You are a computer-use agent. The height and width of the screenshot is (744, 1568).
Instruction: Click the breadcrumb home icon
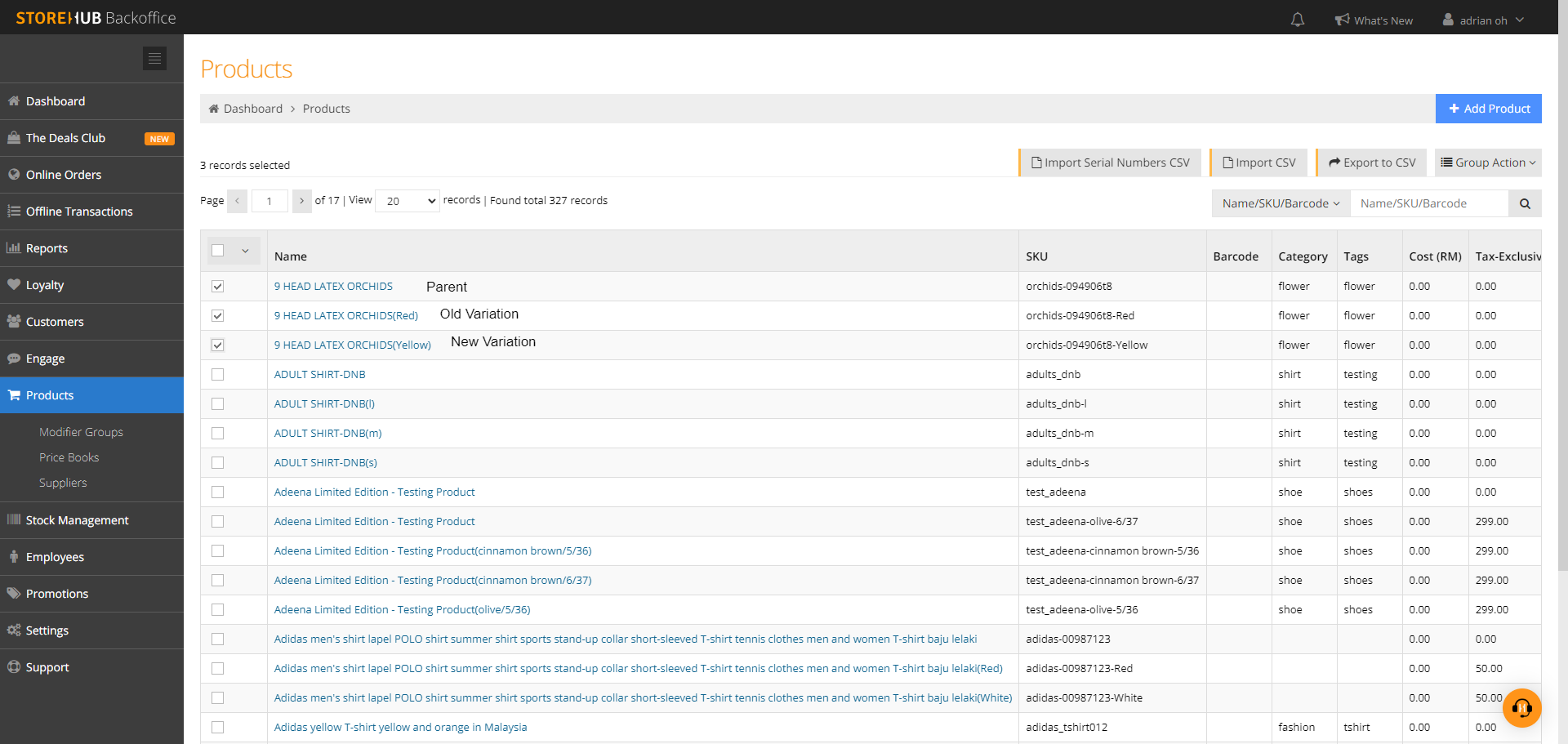214,109
